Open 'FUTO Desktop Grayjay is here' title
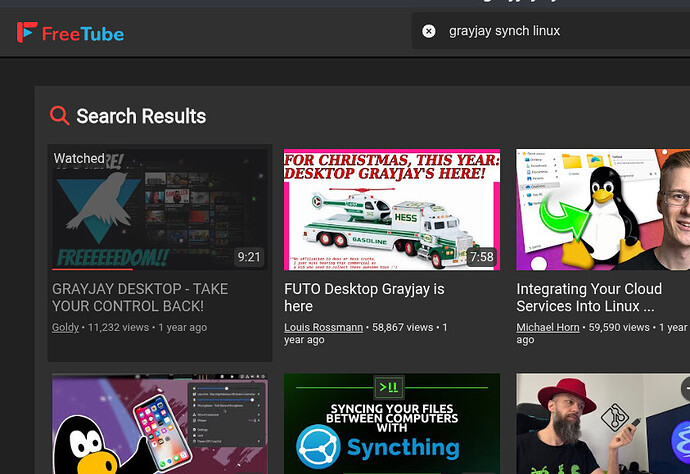The image size is (690, 474). pos(364,298)
